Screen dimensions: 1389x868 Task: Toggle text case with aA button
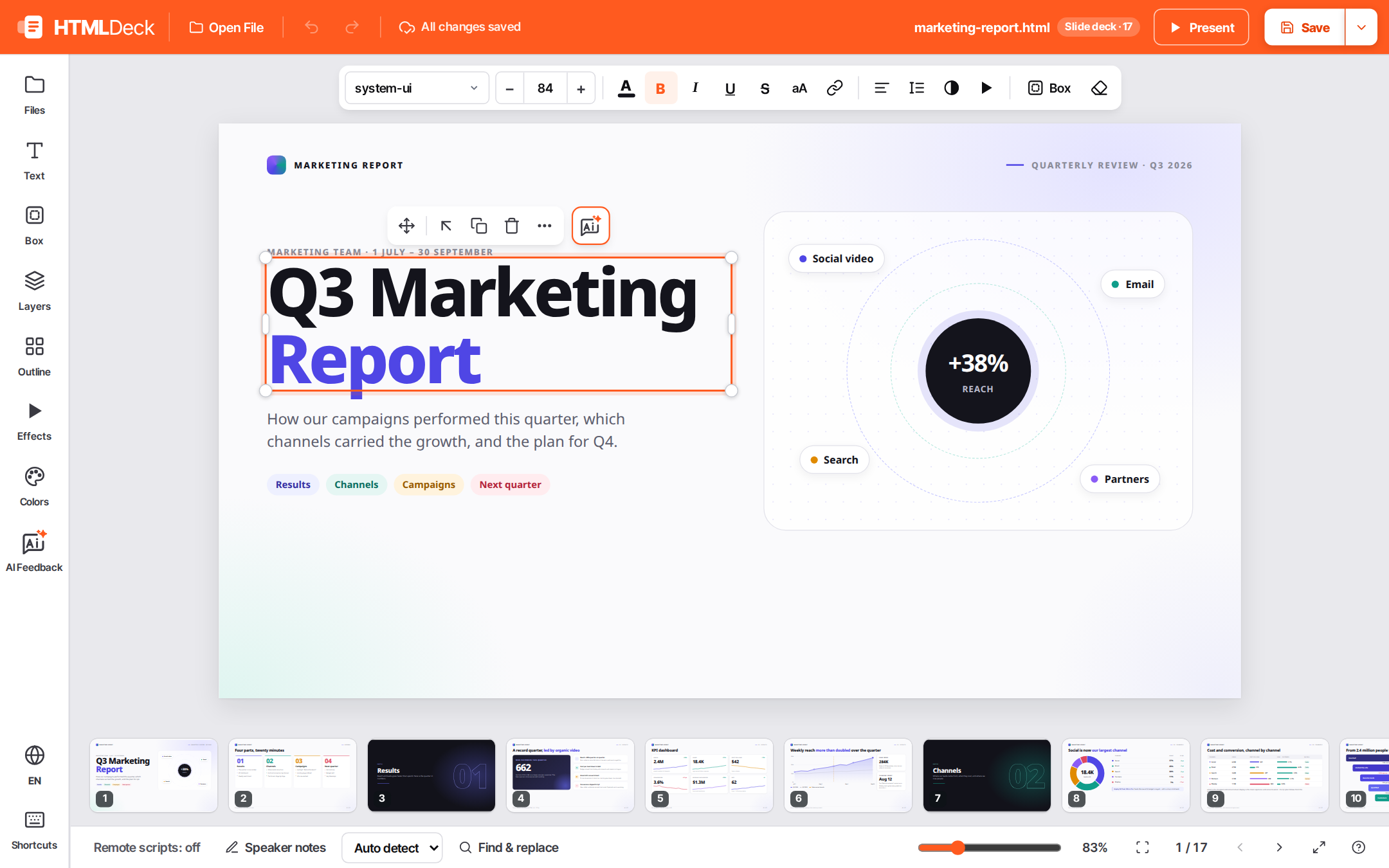799,88
